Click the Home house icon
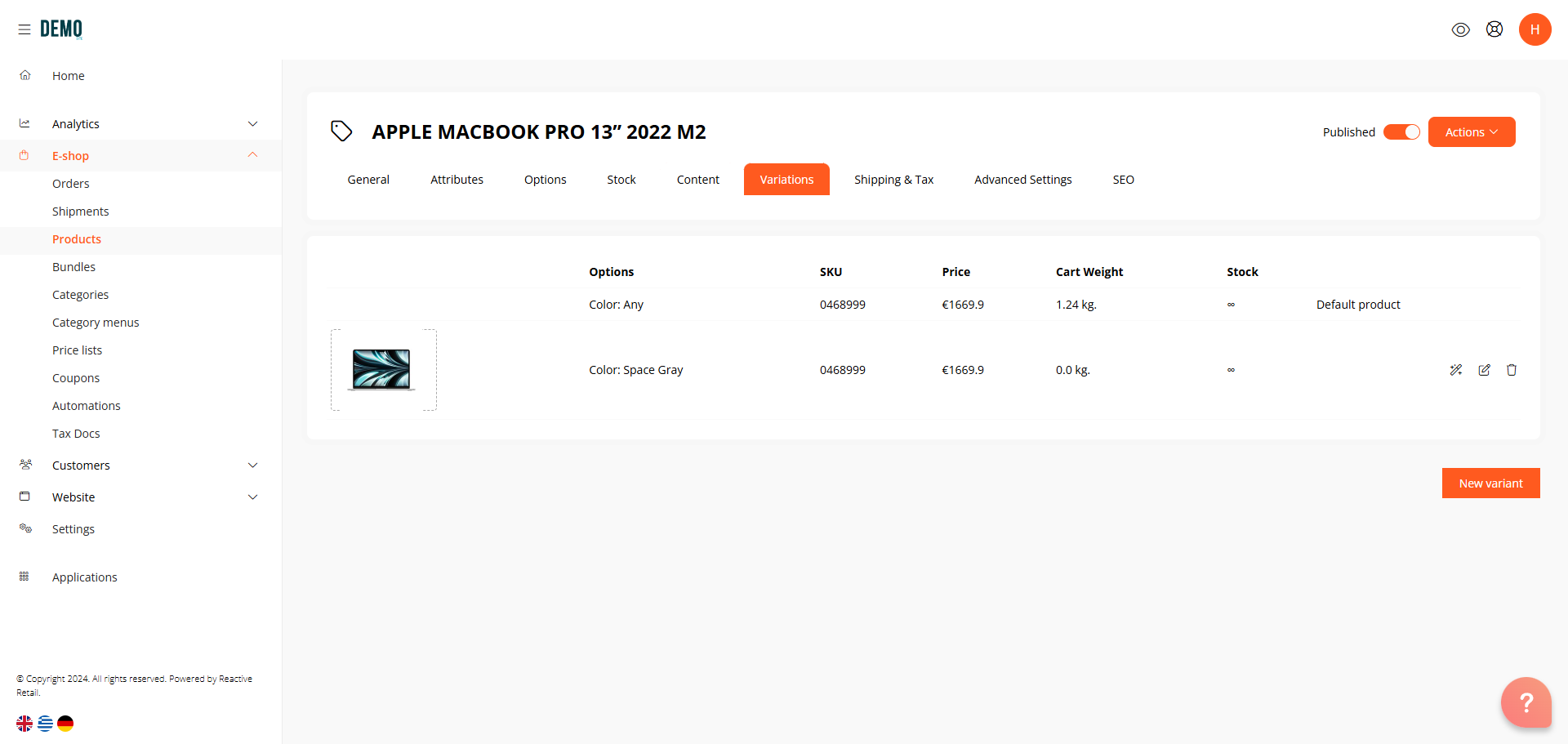1568x744 pixels. [x=25, y=75]
